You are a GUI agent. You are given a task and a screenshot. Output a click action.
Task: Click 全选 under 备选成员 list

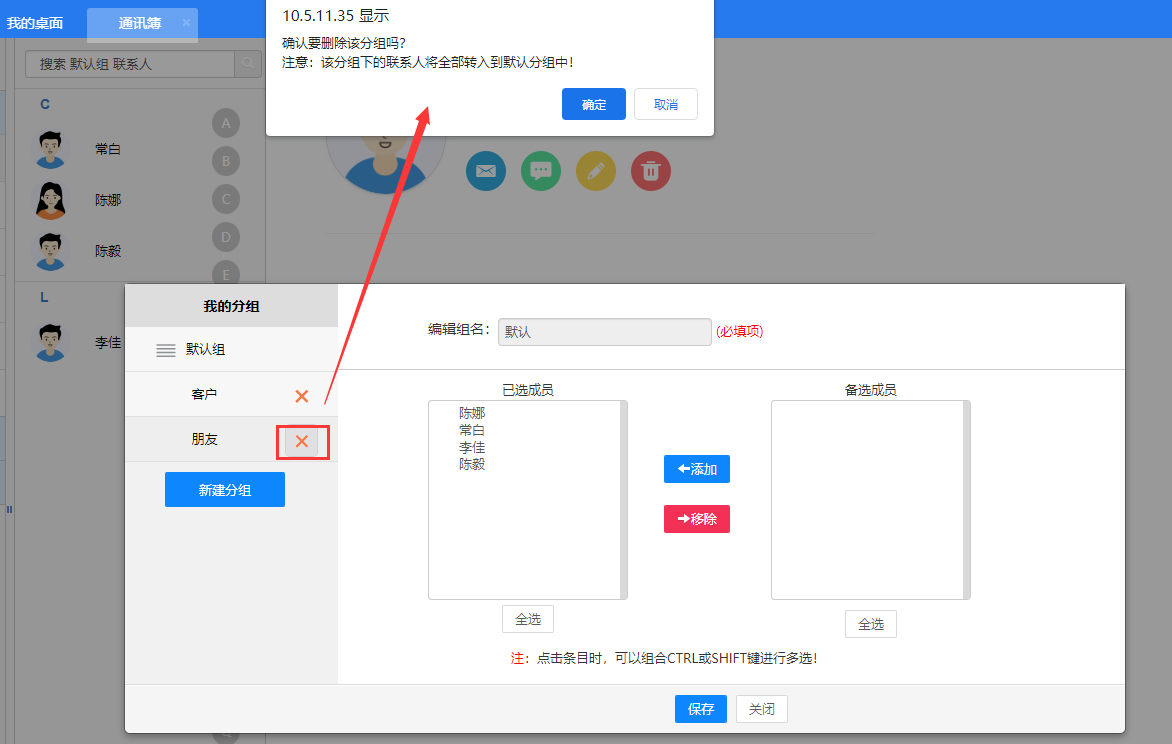pos(870,624)
